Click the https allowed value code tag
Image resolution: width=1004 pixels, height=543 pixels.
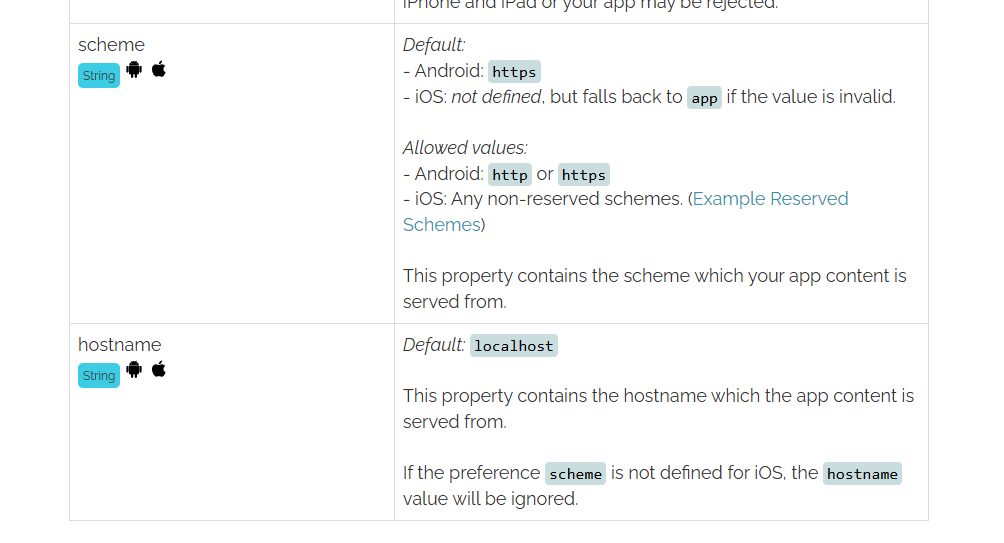(x=583, y=175)
